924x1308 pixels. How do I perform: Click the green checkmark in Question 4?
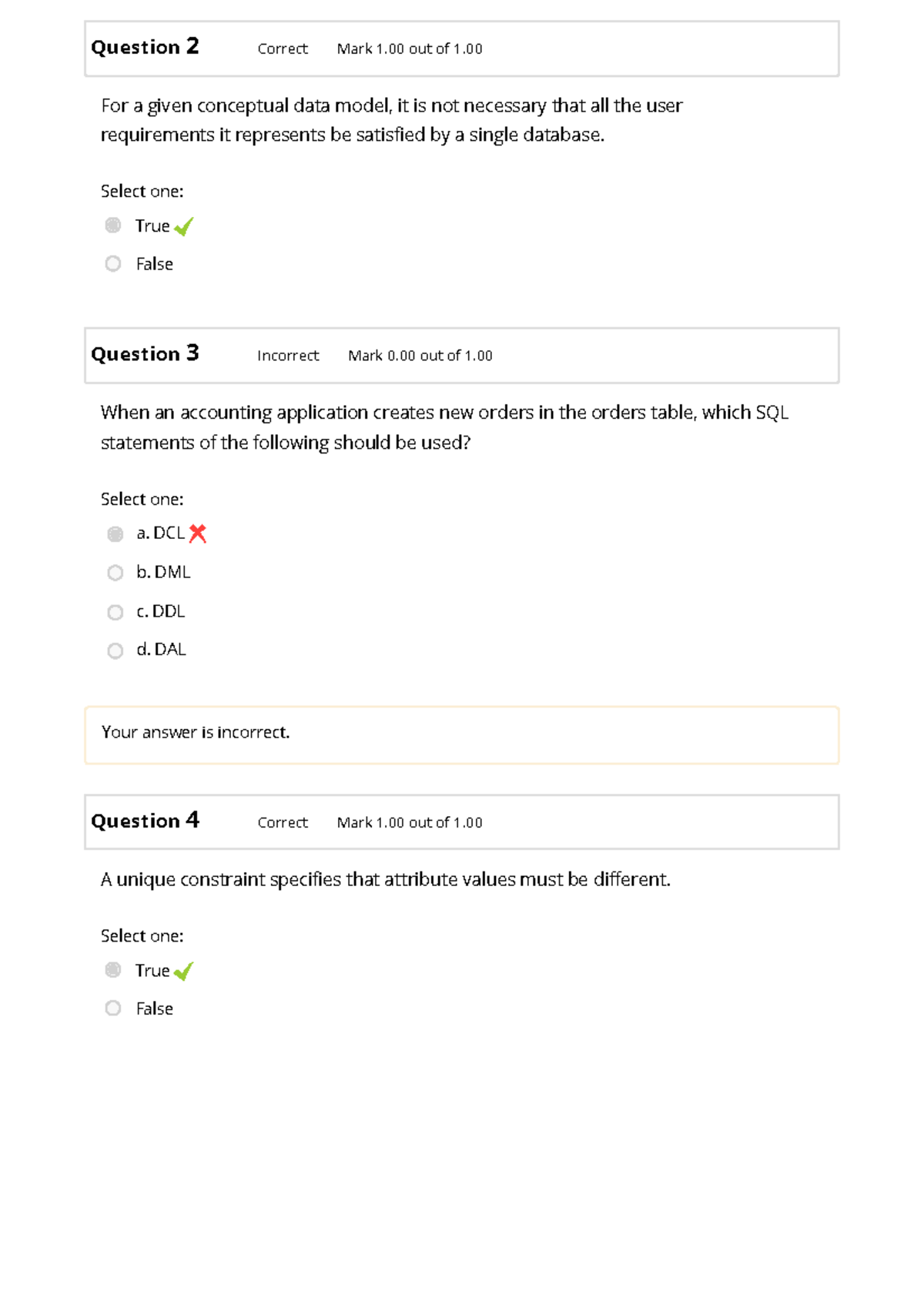tap(183, 971)
